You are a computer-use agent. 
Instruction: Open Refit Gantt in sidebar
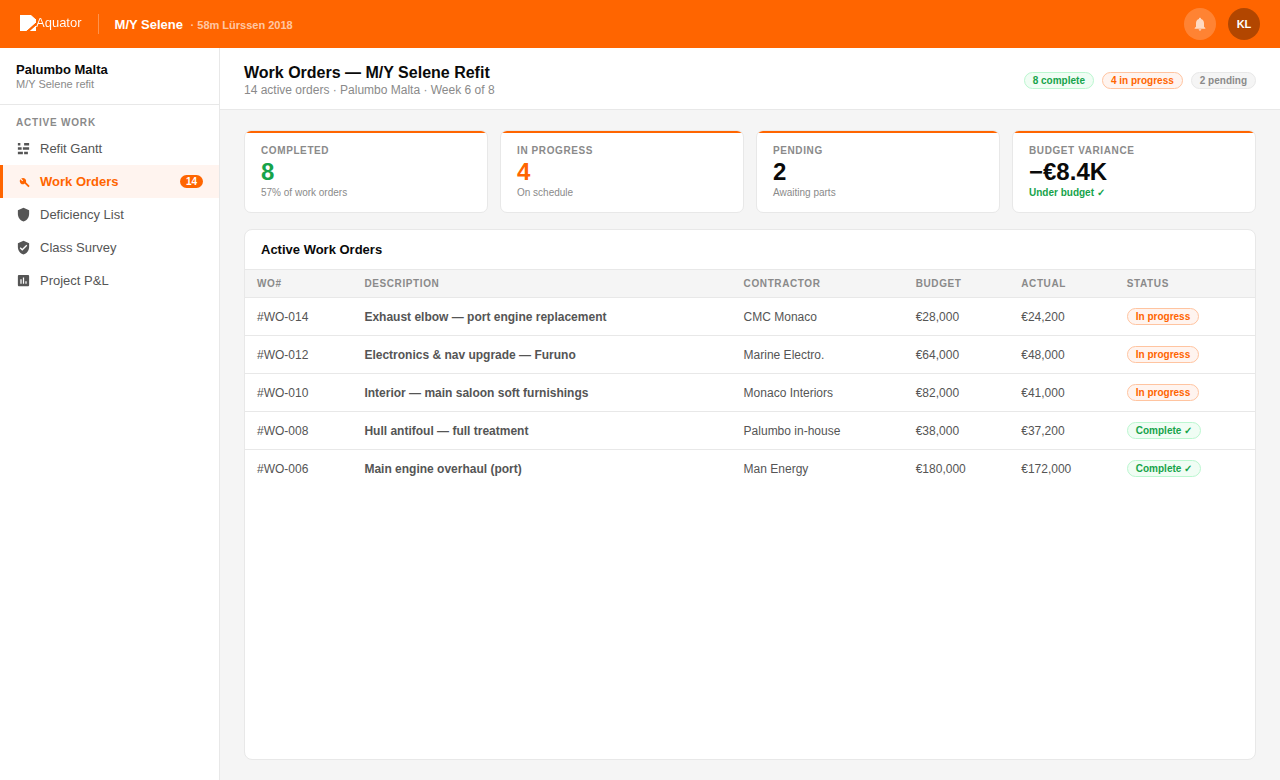click(110, 149)
